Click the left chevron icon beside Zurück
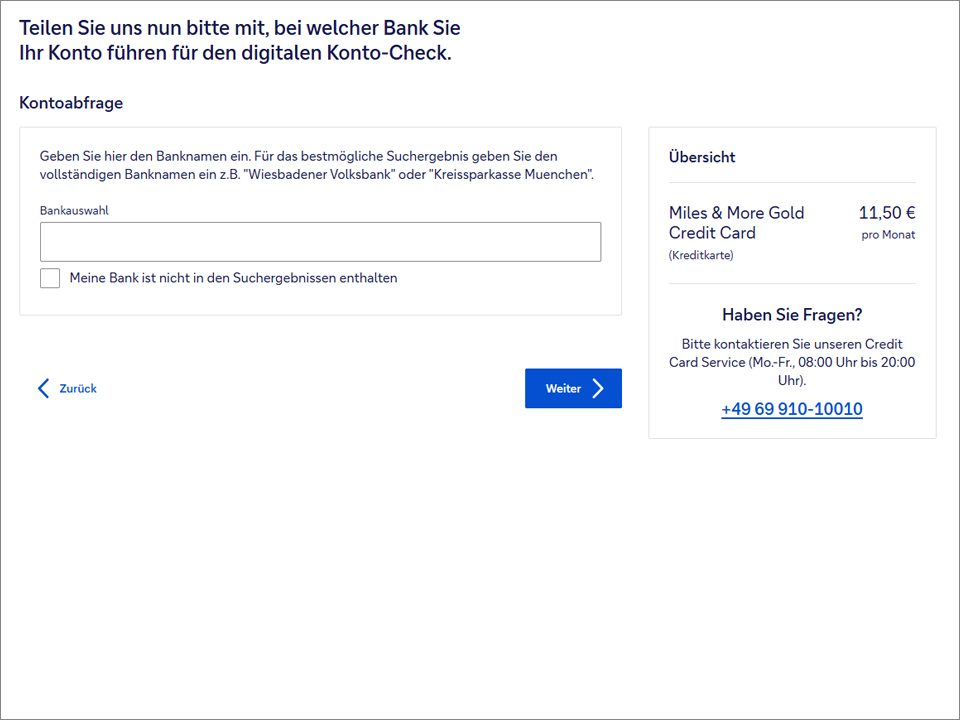 coord(43,388)
